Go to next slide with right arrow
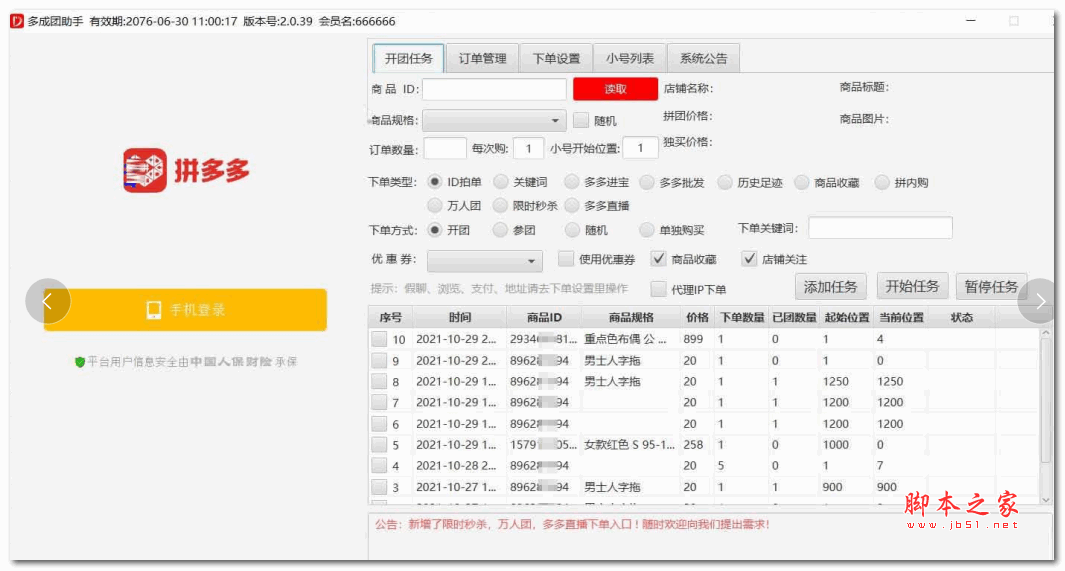This screenshot has width=1065, height=571. tap(1040, 301)
